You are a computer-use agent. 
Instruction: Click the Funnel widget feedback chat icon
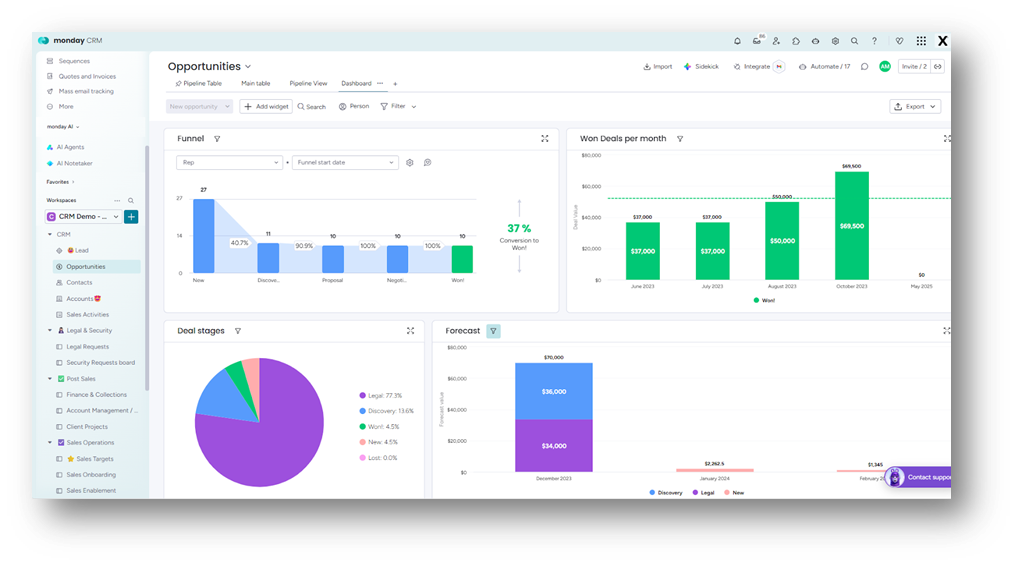tap(427, 163)
